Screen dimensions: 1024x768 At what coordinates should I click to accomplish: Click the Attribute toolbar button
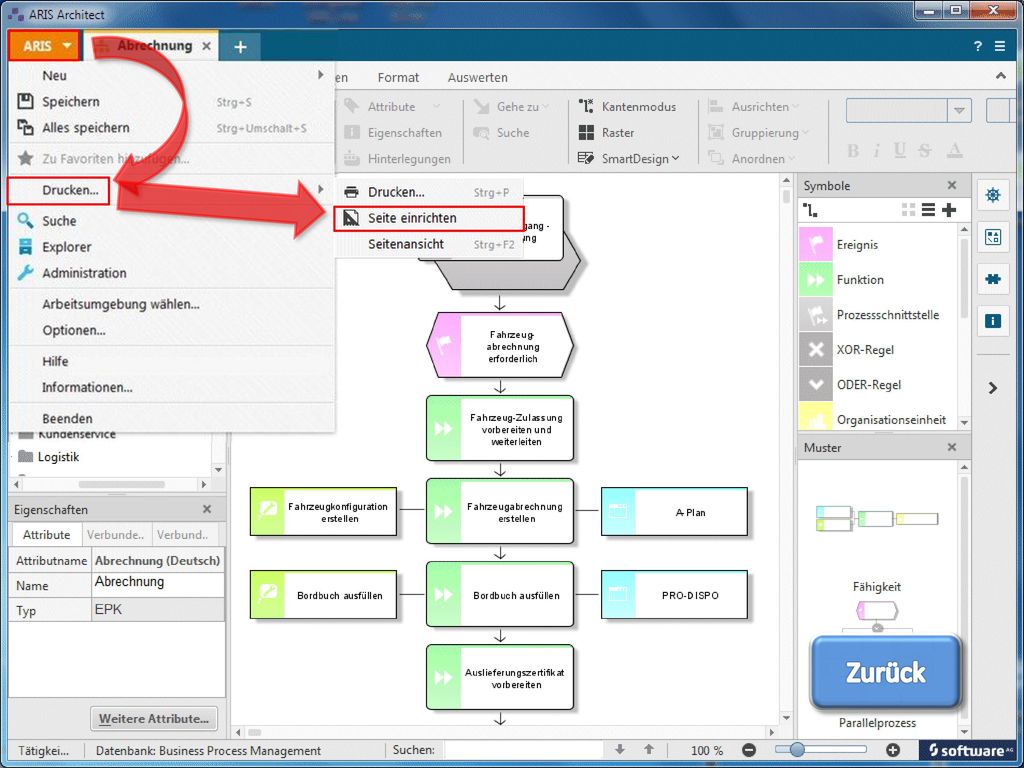(391, 106)
